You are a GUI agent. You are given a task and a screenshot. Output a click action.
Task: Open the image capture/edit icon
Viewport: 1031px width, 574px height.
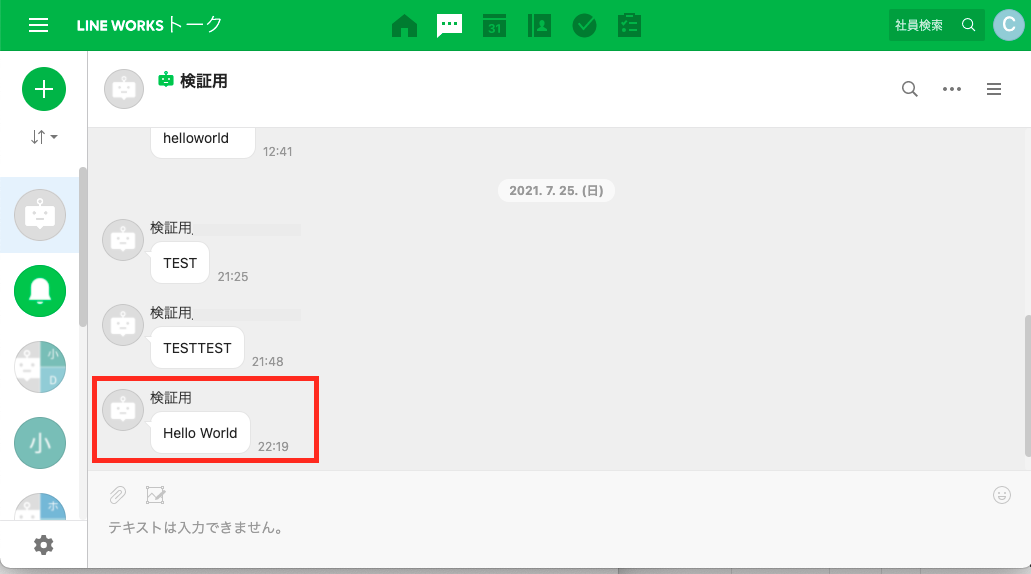tap(155, 494)
